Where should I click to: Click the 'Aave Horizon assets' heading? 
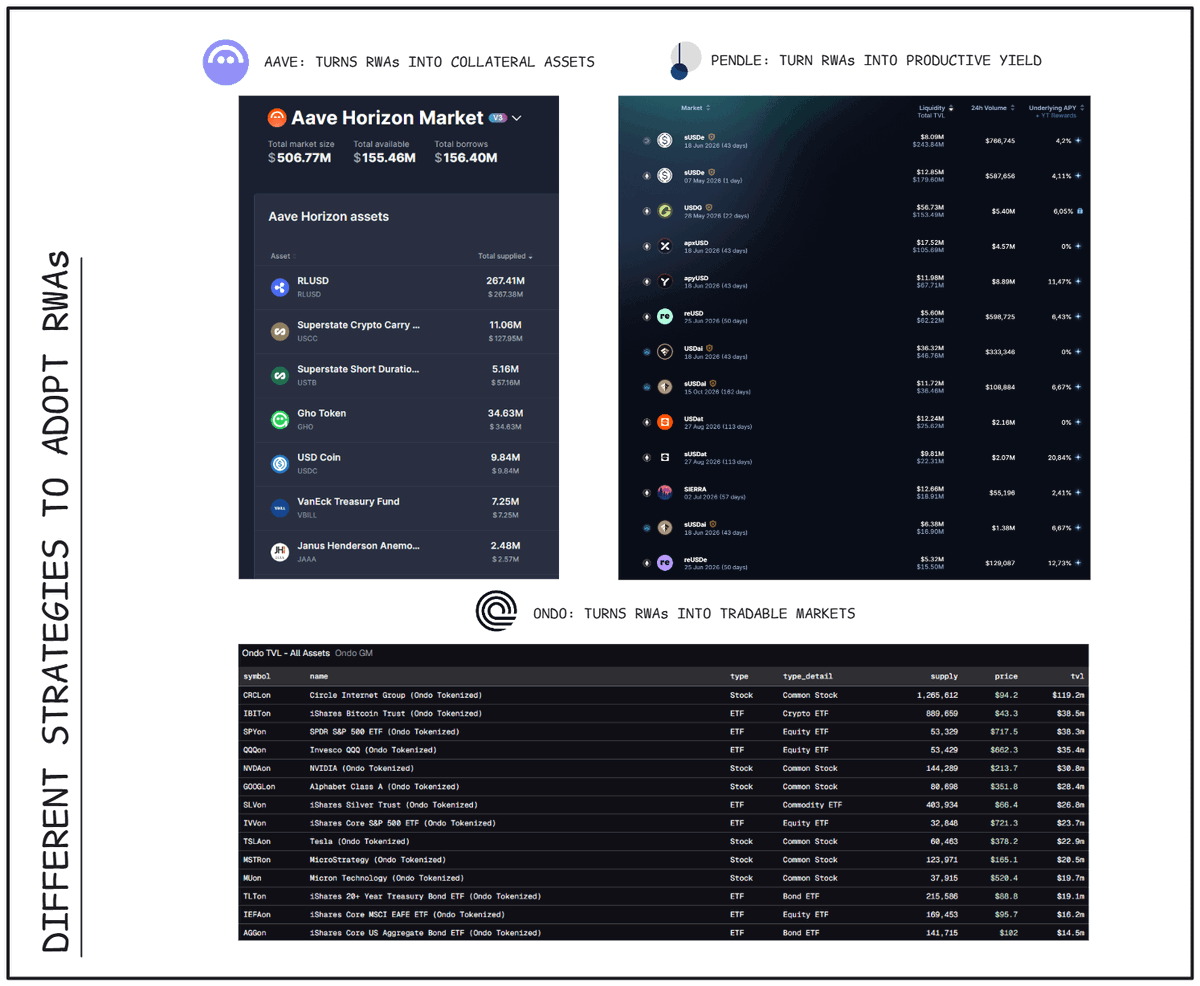(x=329, y=216)
